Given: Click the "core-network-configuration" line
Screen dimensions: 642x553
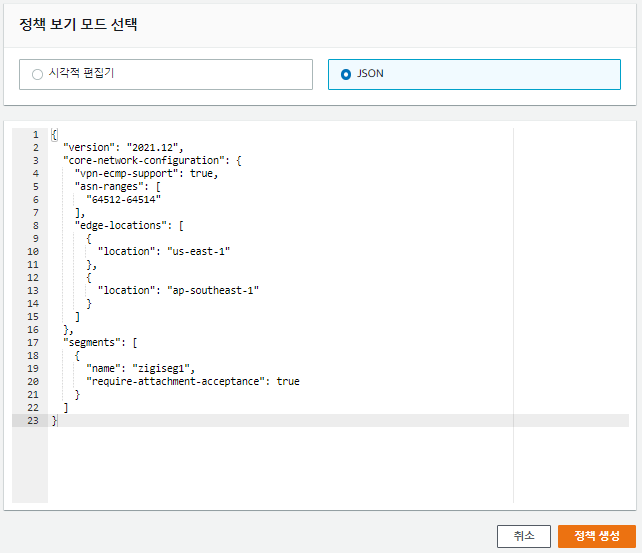Looking at the screenshot, I should pyautogui.click(x=152, y=160).
